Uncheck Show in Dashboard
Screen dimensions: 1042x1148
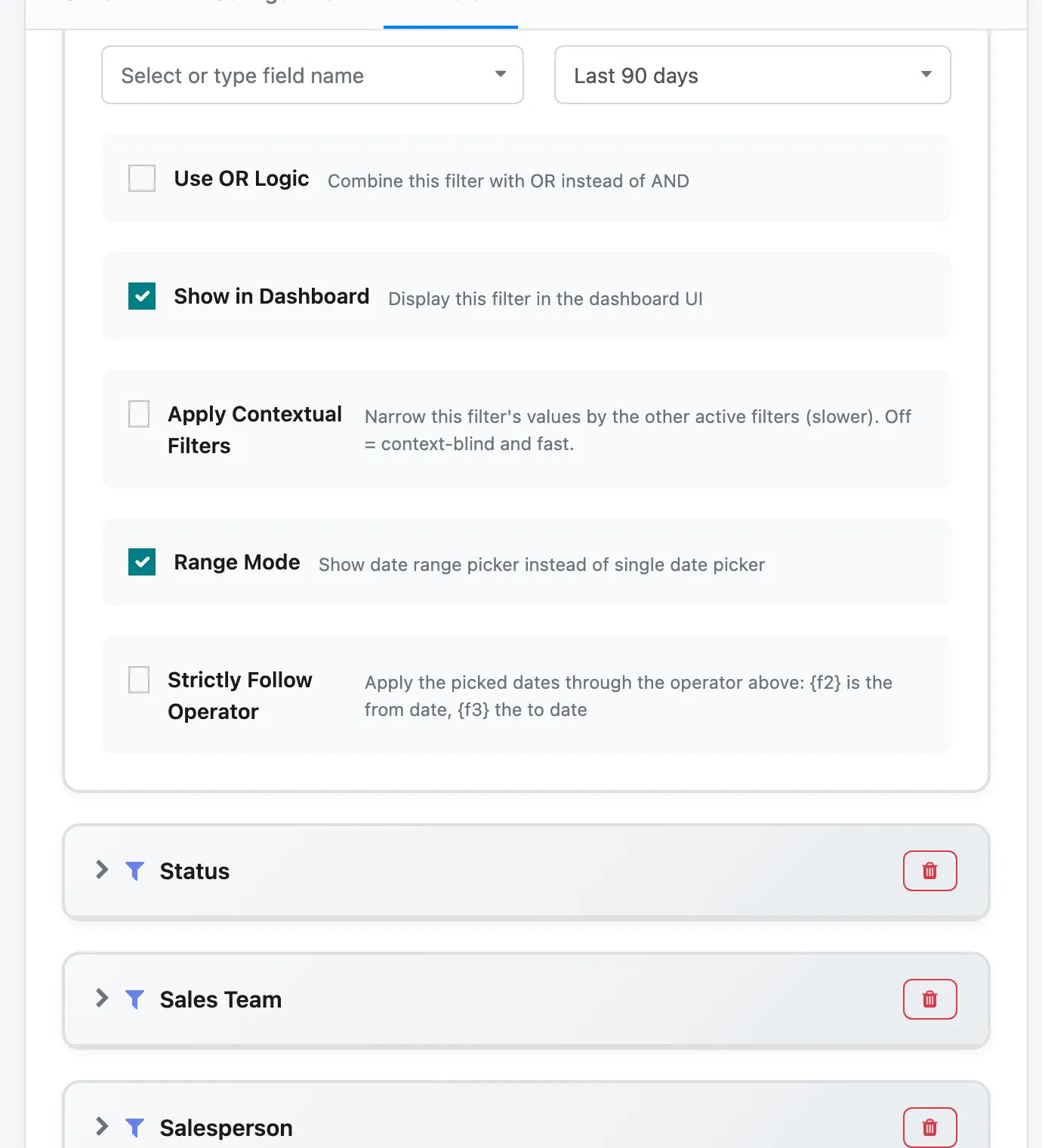(x=142, y=296)
